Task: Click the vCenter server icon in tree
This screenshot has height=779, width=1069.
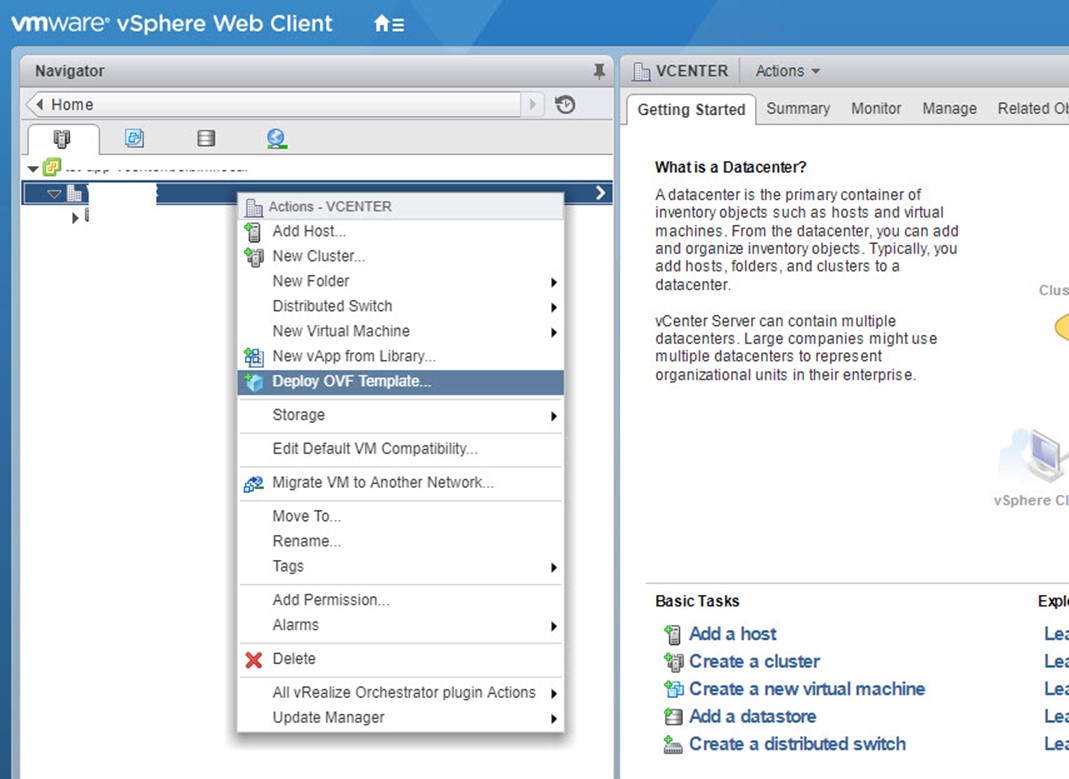Action: coord(52,167)
